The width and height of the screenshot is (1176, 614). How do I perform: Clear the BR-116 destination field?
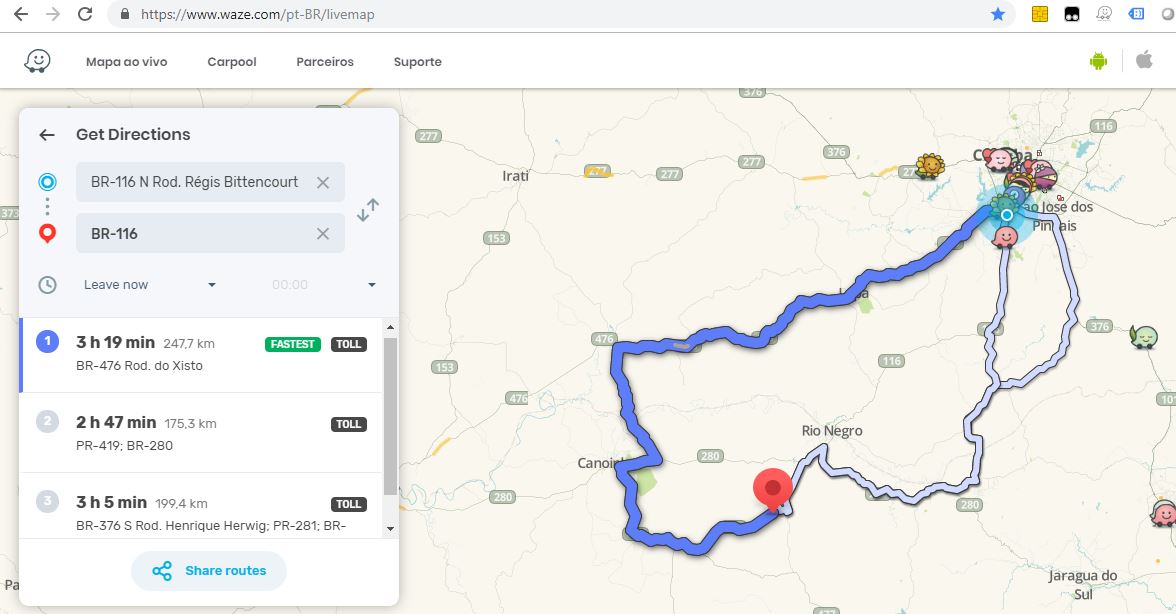tap(322, 234)
